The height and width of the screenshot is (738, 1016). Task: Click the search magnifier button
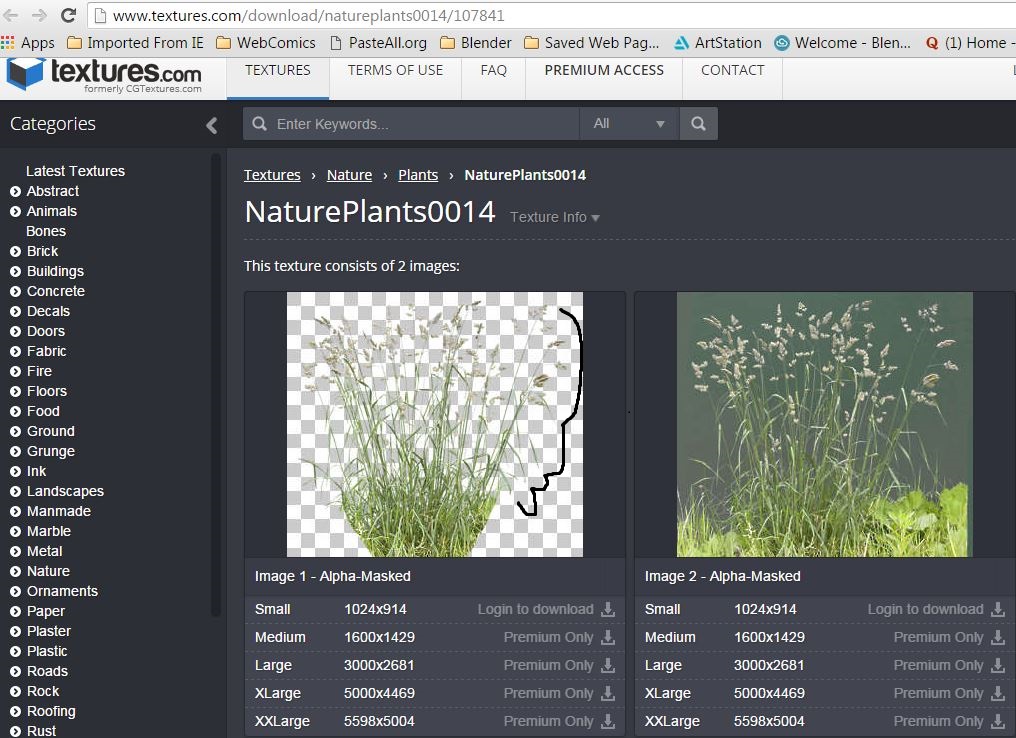click(x=698, y=124)
